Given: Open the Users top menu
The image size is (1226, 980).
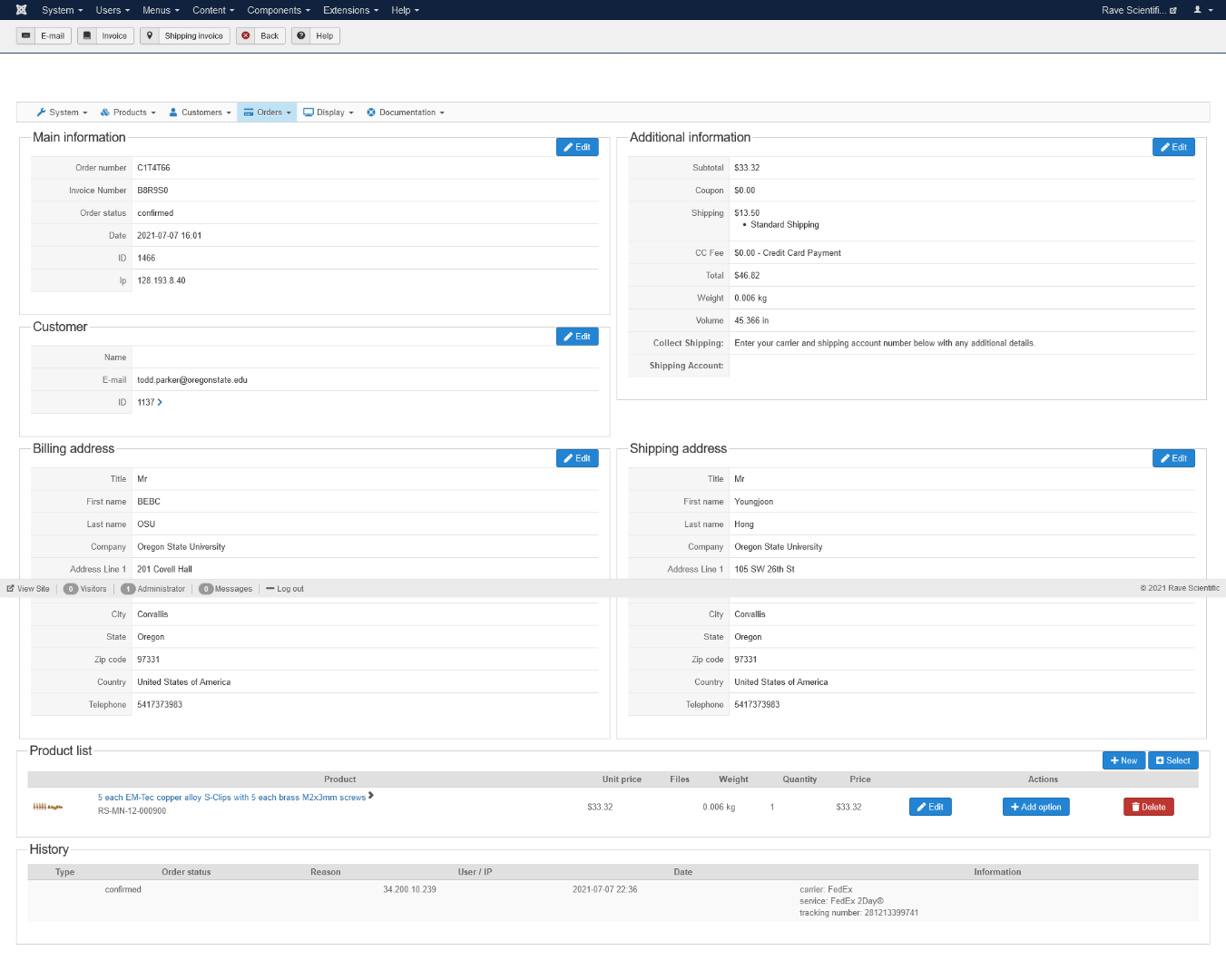Looking at the screenshot, I should 113,10.
